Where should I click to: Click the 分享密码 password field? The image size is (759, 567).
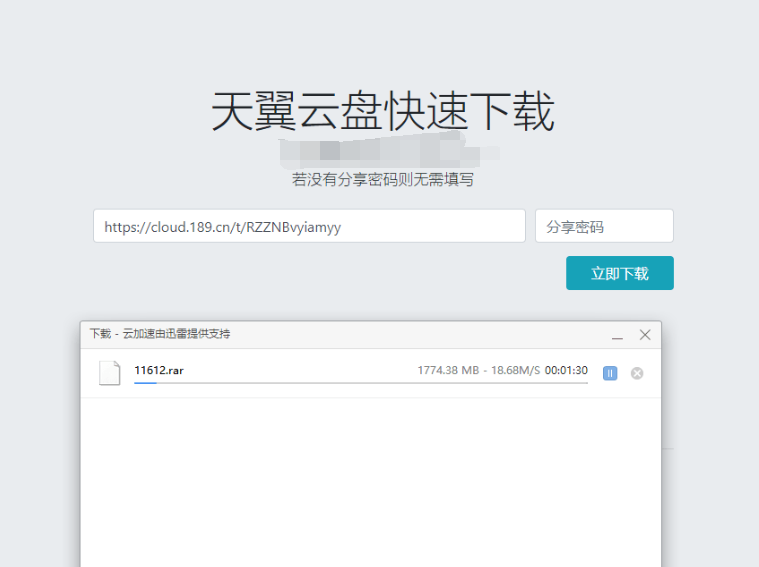604,226
